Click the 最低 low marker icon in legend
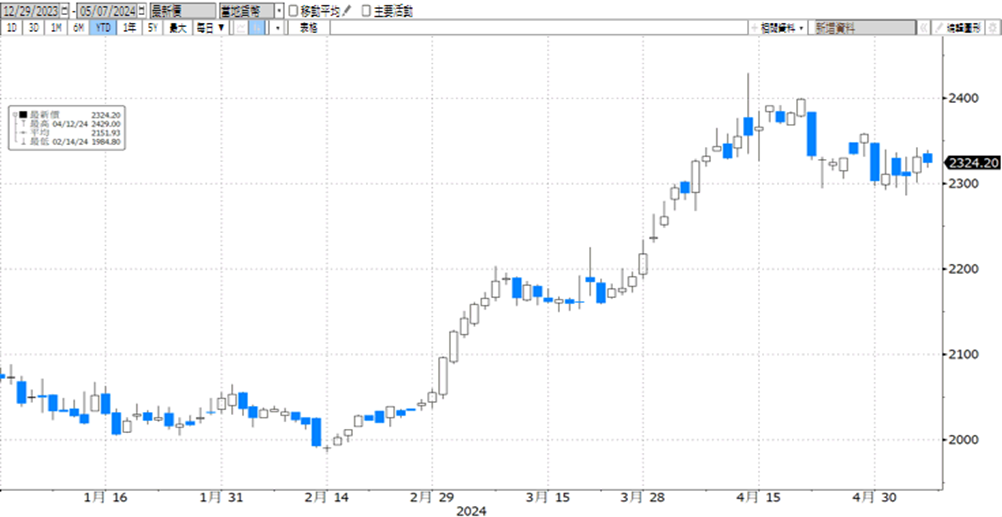Viewport: 1002px width, 517px height. (24, 141)
